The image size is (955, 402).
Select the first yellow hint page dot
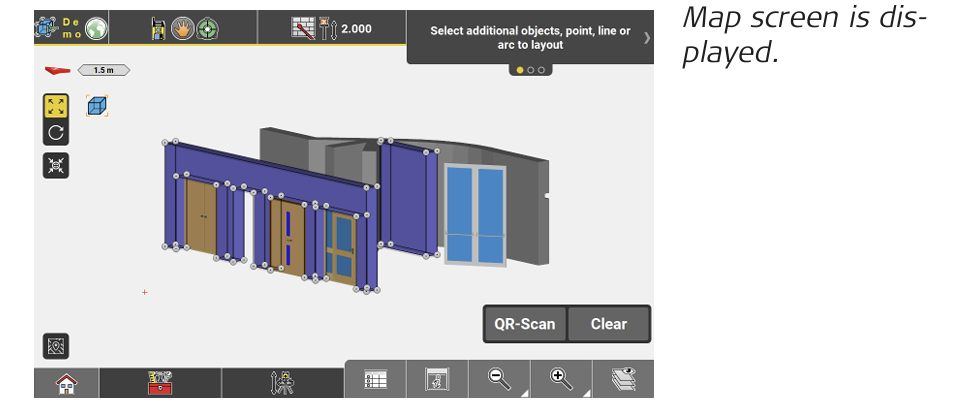(520, 70)
